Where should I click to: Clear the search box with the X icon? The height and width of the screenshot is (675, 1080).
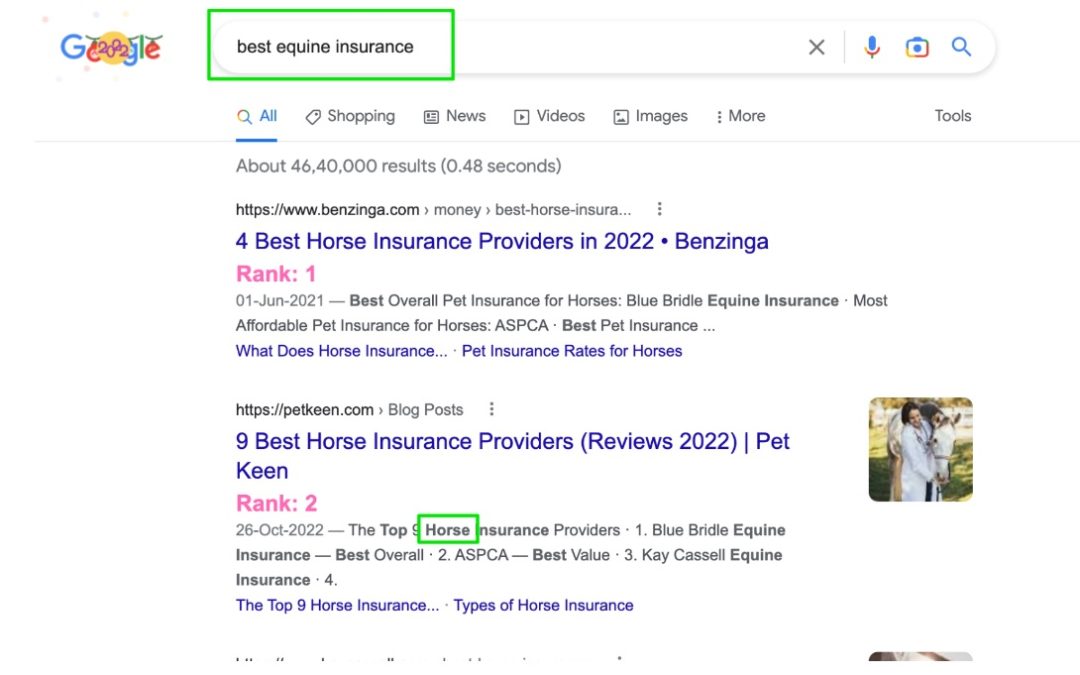tap(816, 46)
